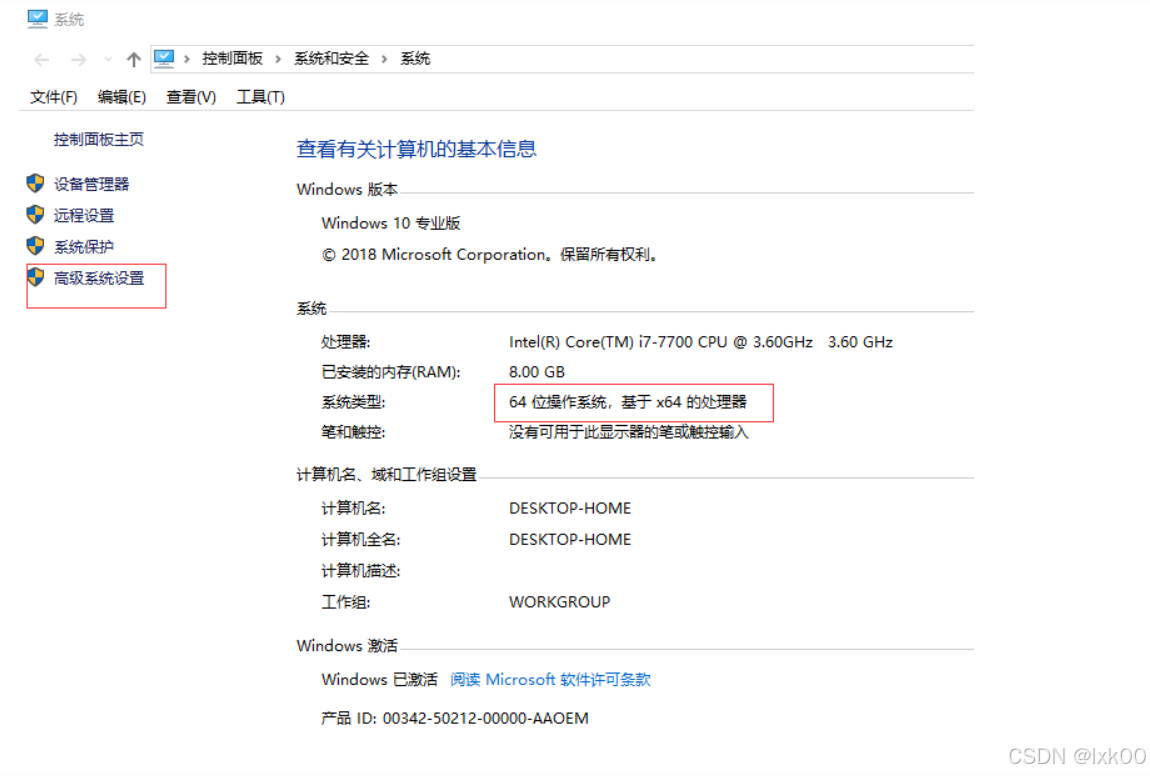
Task: Select 系统 in the address breadcrumb
Action: (415, 59)
